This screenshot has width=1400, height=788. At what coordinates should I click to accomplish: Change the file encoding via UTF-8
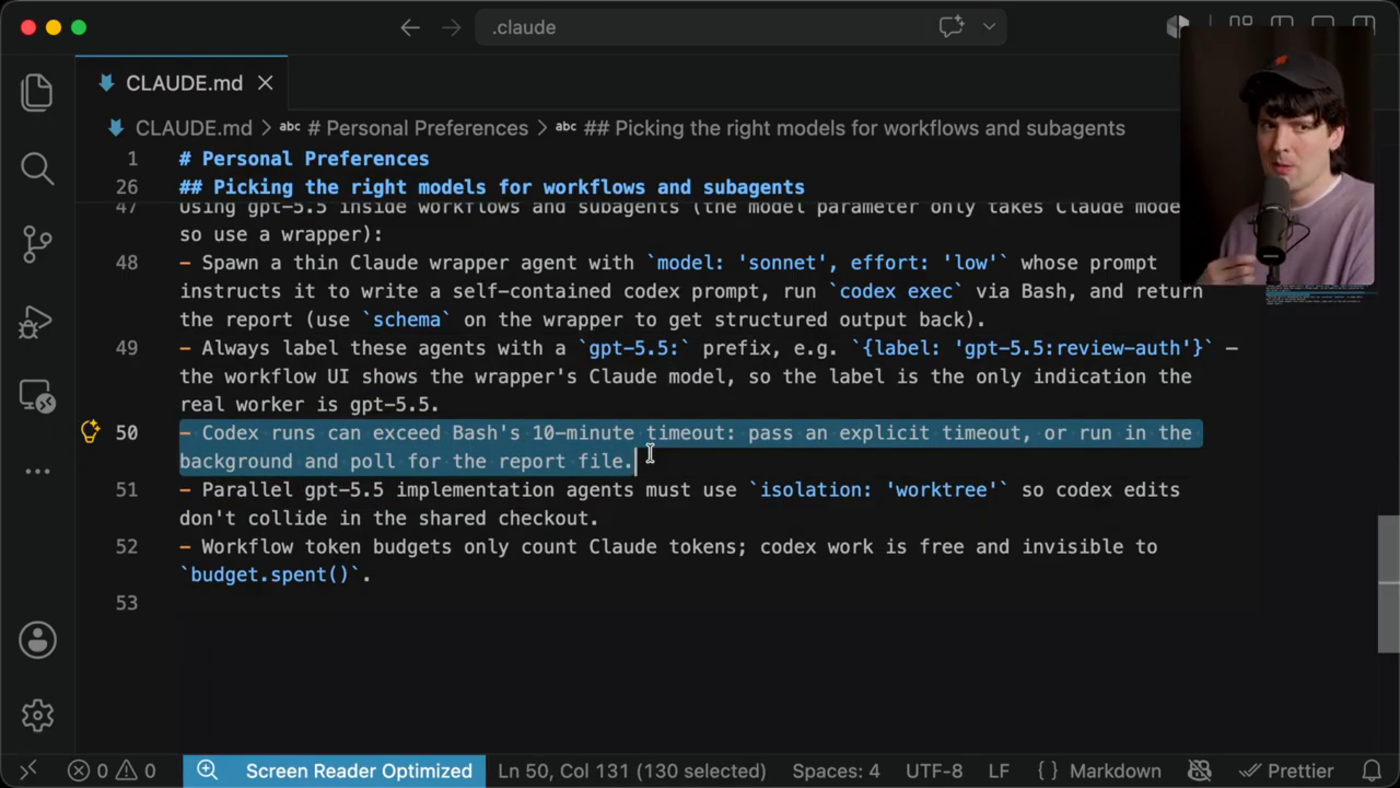pyautogui.click(x=934, y=771)
